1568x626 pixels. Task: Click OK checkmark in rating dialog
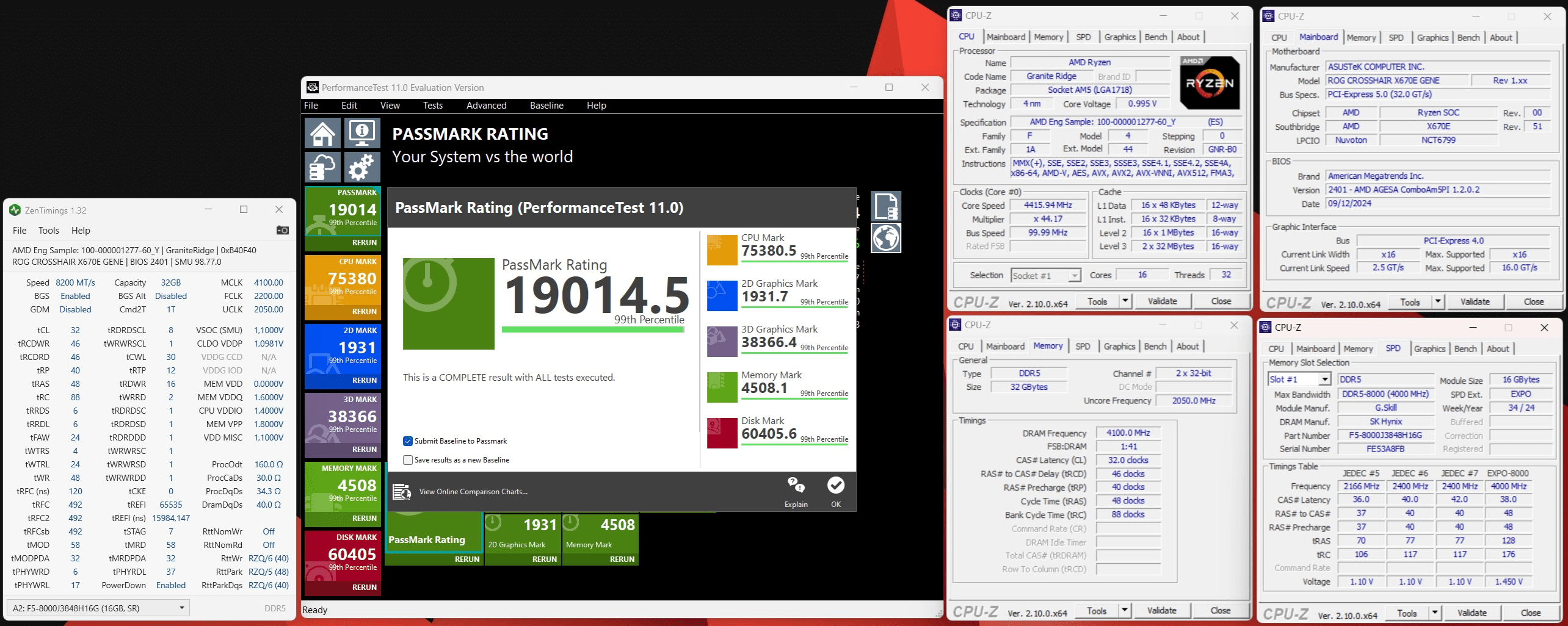[x=836, y=485]
